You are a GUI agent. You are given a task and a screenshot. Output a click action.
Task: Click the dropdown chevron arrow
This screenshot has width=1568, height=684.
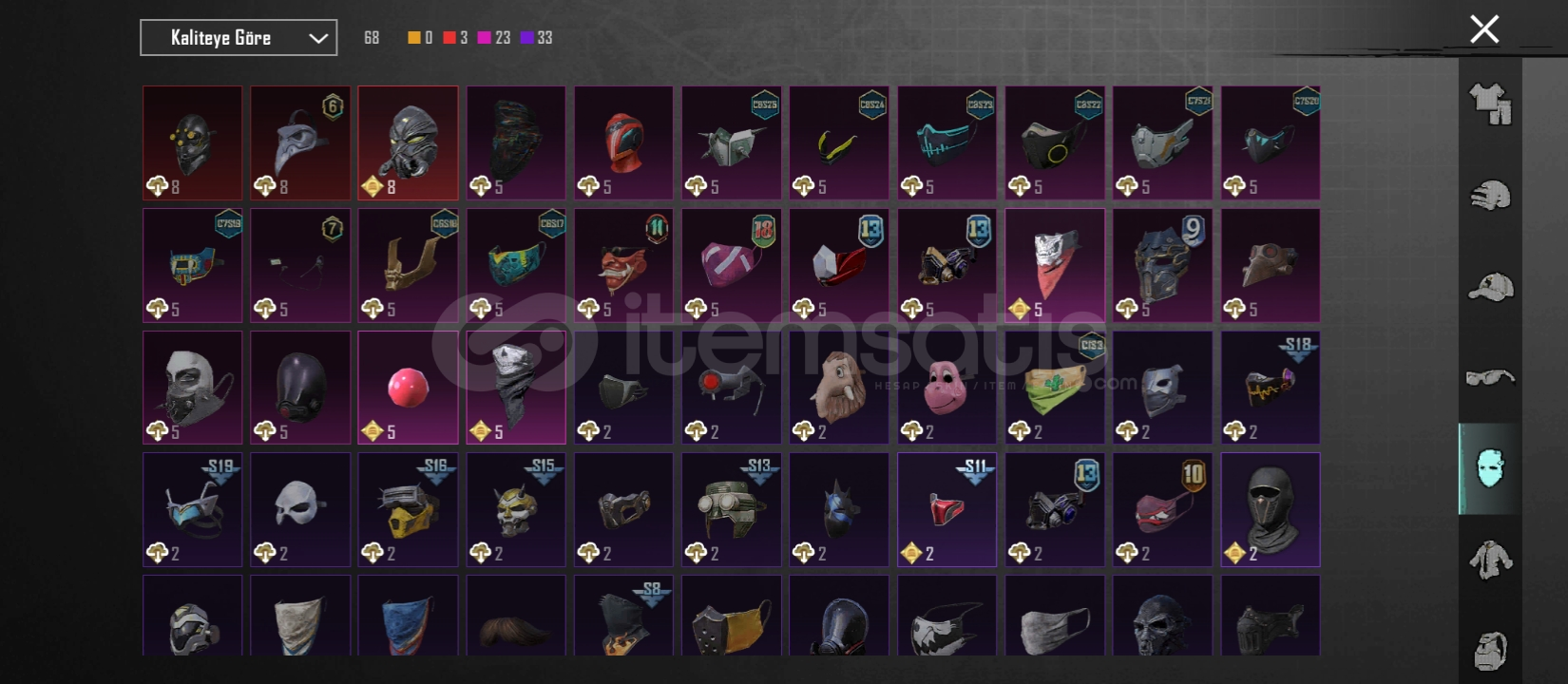pos(318,38)
